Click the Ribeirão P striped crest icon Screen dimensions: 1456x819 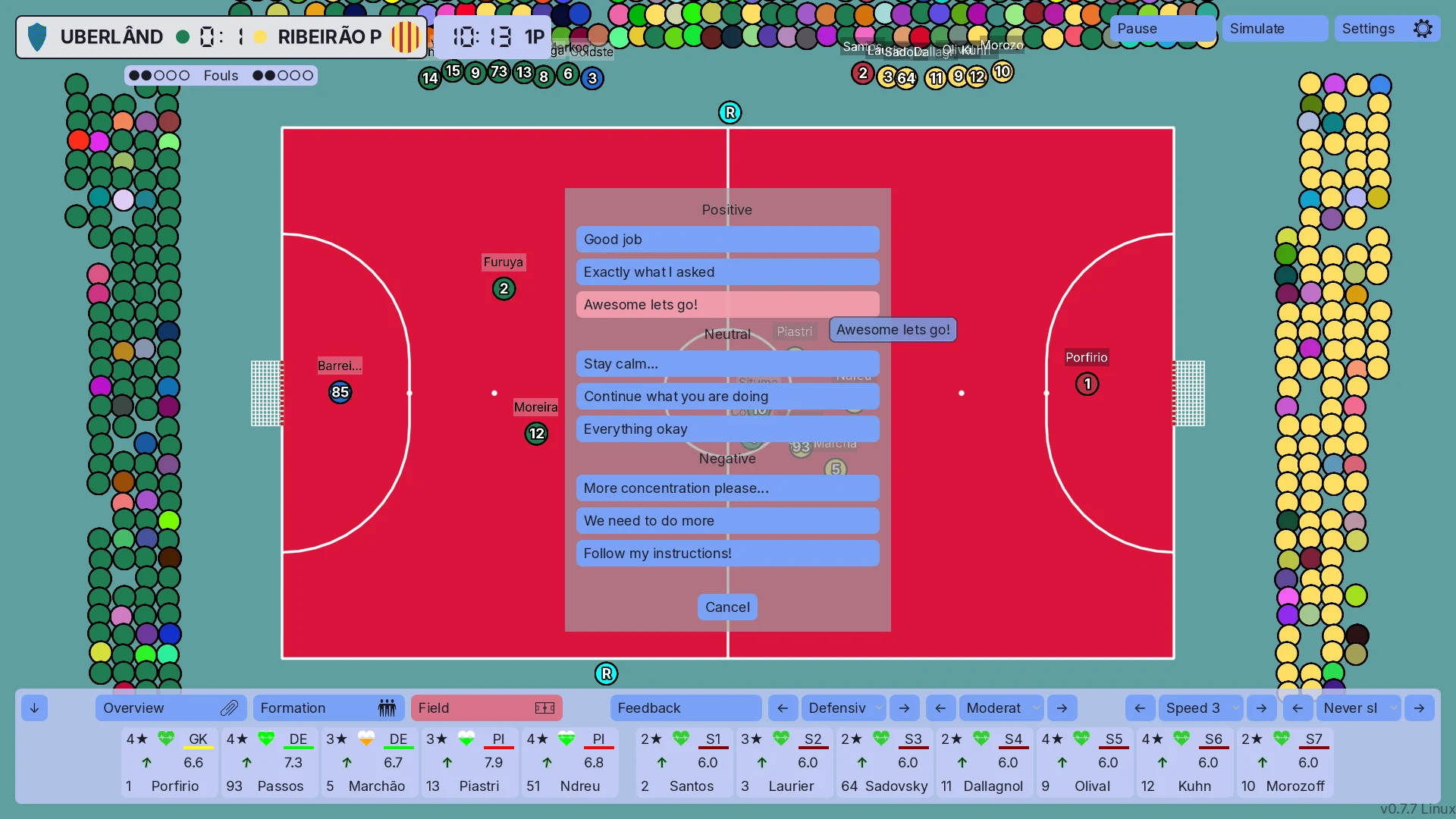(405, 37)
